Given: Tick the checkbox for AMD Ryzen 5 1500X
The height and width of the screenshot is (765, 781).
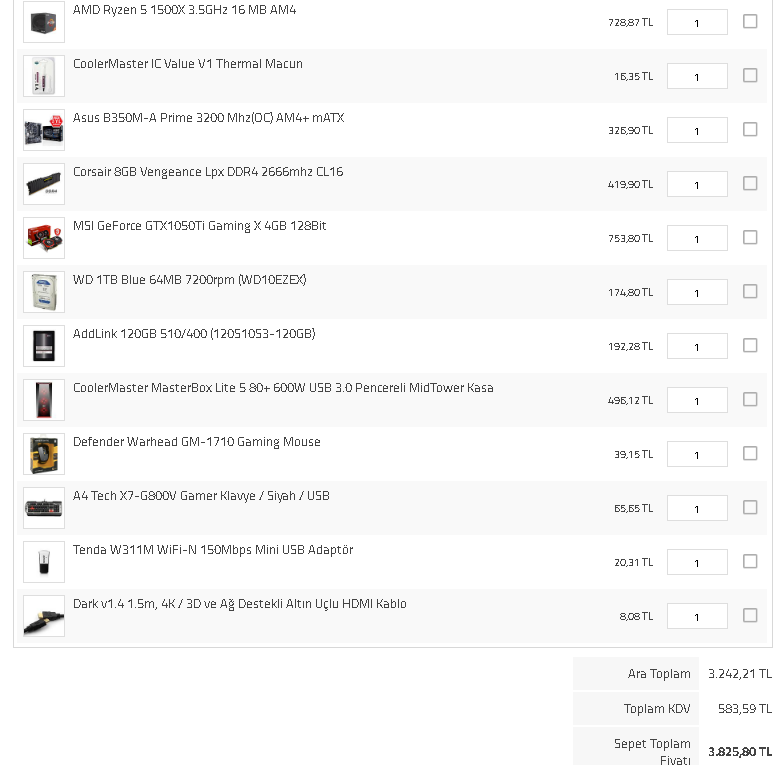Looking at the screenshot, I should click(x=750, y=21).
